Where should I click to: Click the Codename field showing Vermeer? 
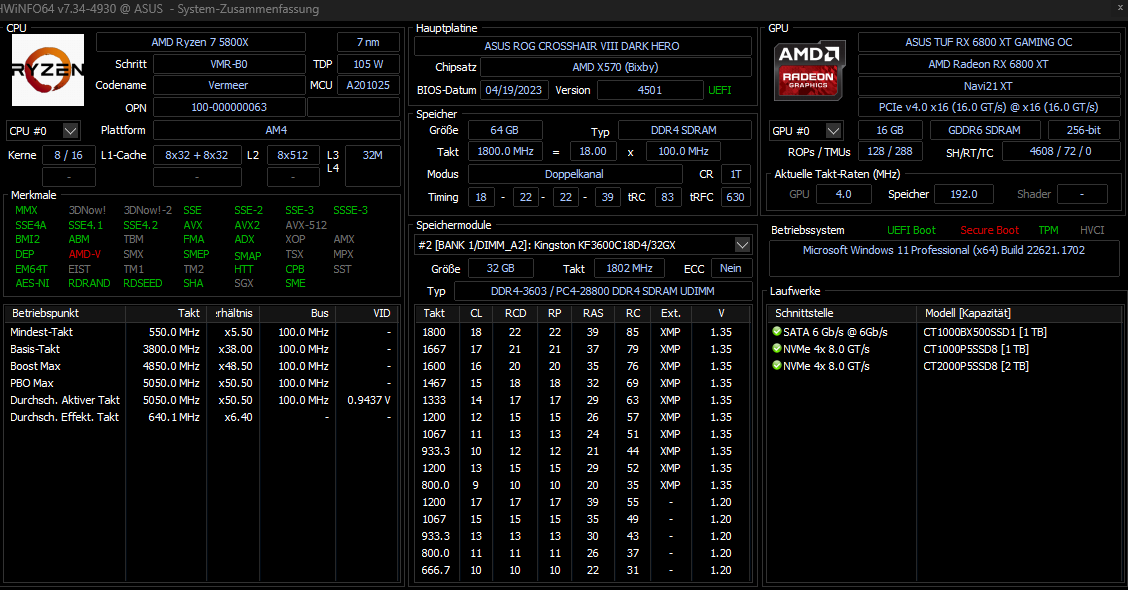pyautogui.click(x=229, y=85)
